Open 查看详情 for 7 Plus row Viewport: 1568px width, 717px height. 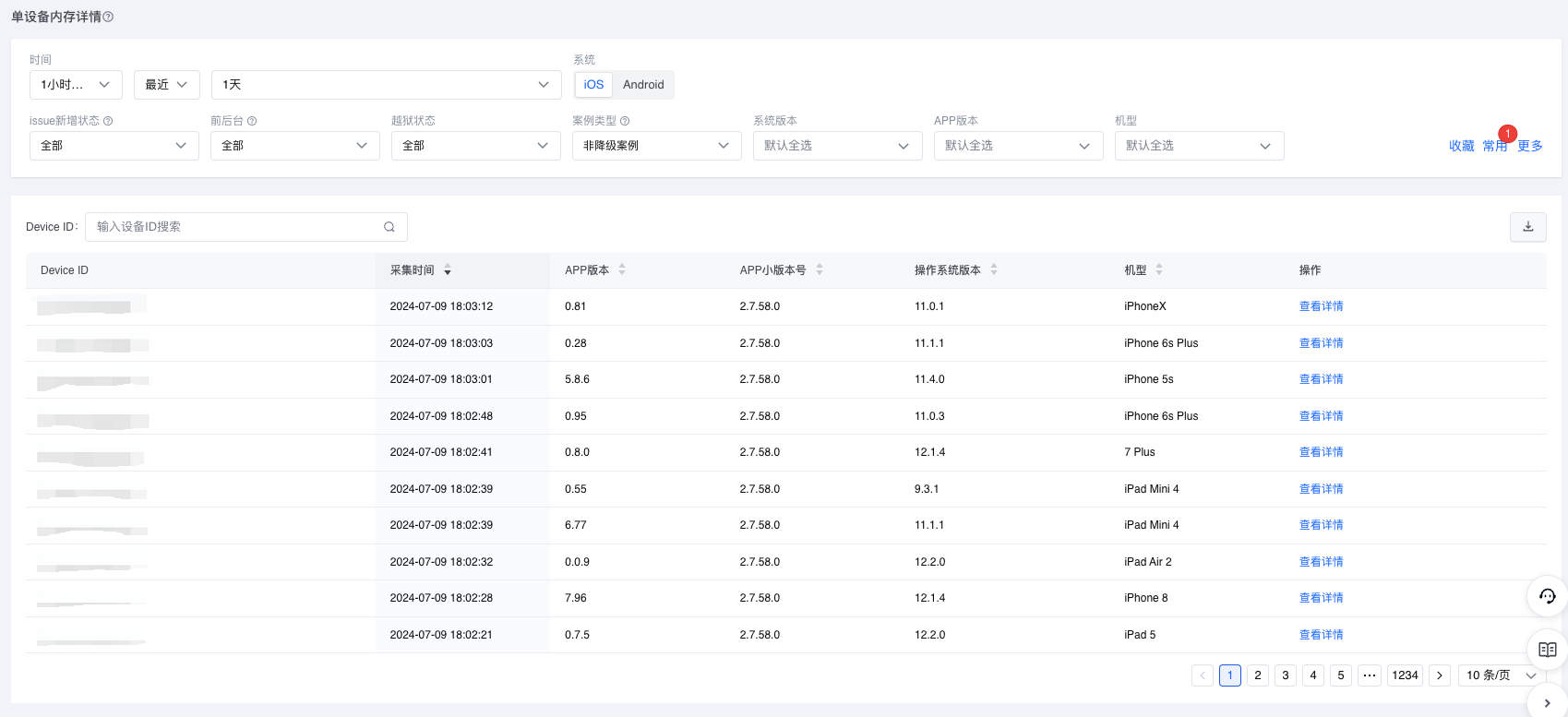(1322, 452)
